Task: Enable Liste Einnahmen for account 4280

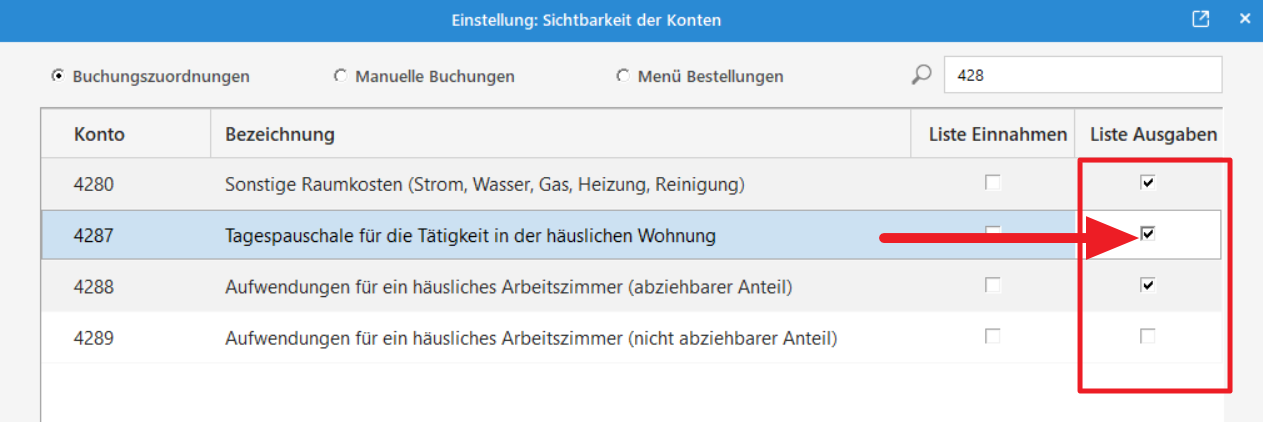Action: click(x=992, y=183)
